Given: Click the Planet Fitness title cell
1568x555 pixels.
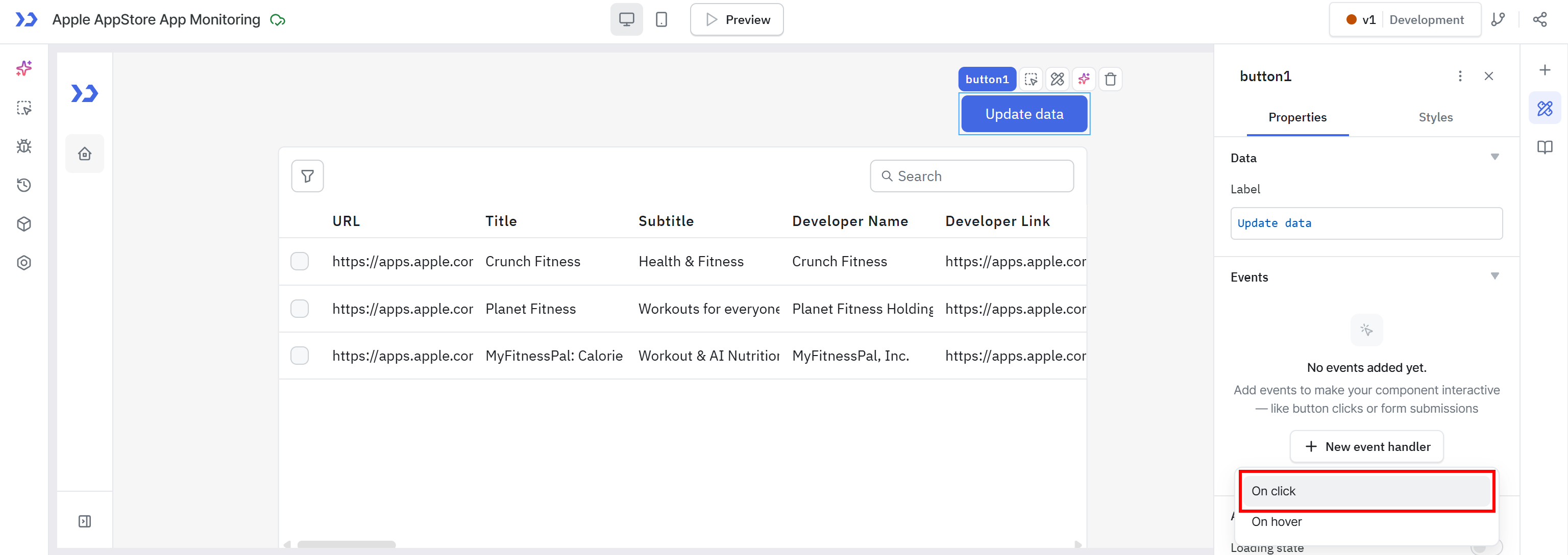Looking at the screenshot, I should click(530, 309).
